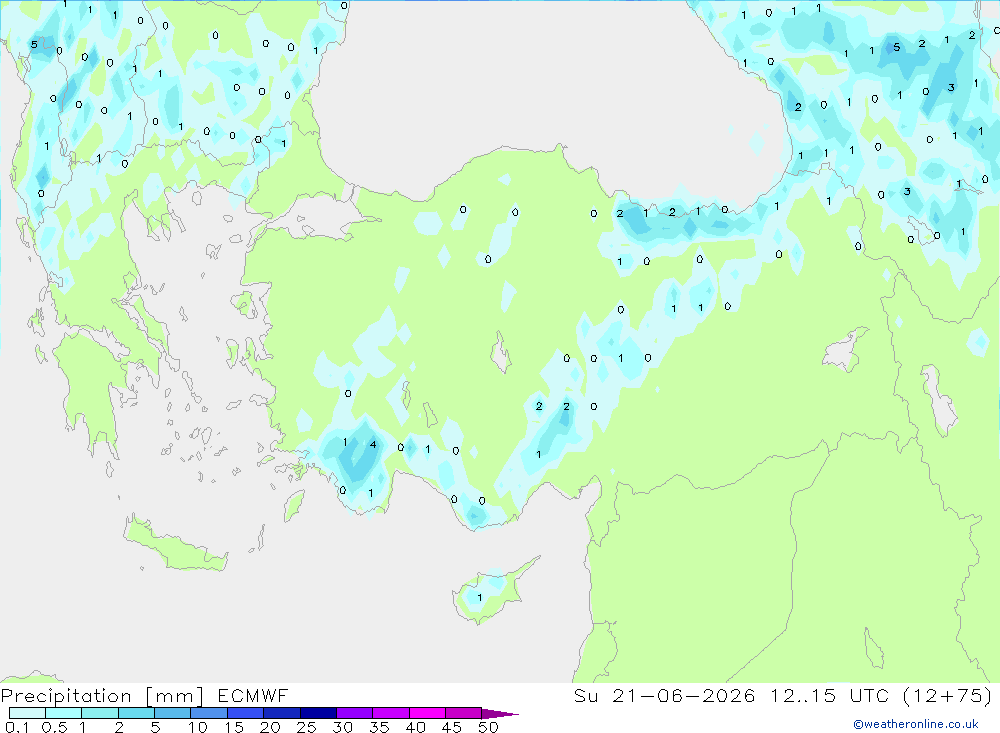Click the 0.5–1 mm legend color box
1000x733 pixels.
[64, 713]
